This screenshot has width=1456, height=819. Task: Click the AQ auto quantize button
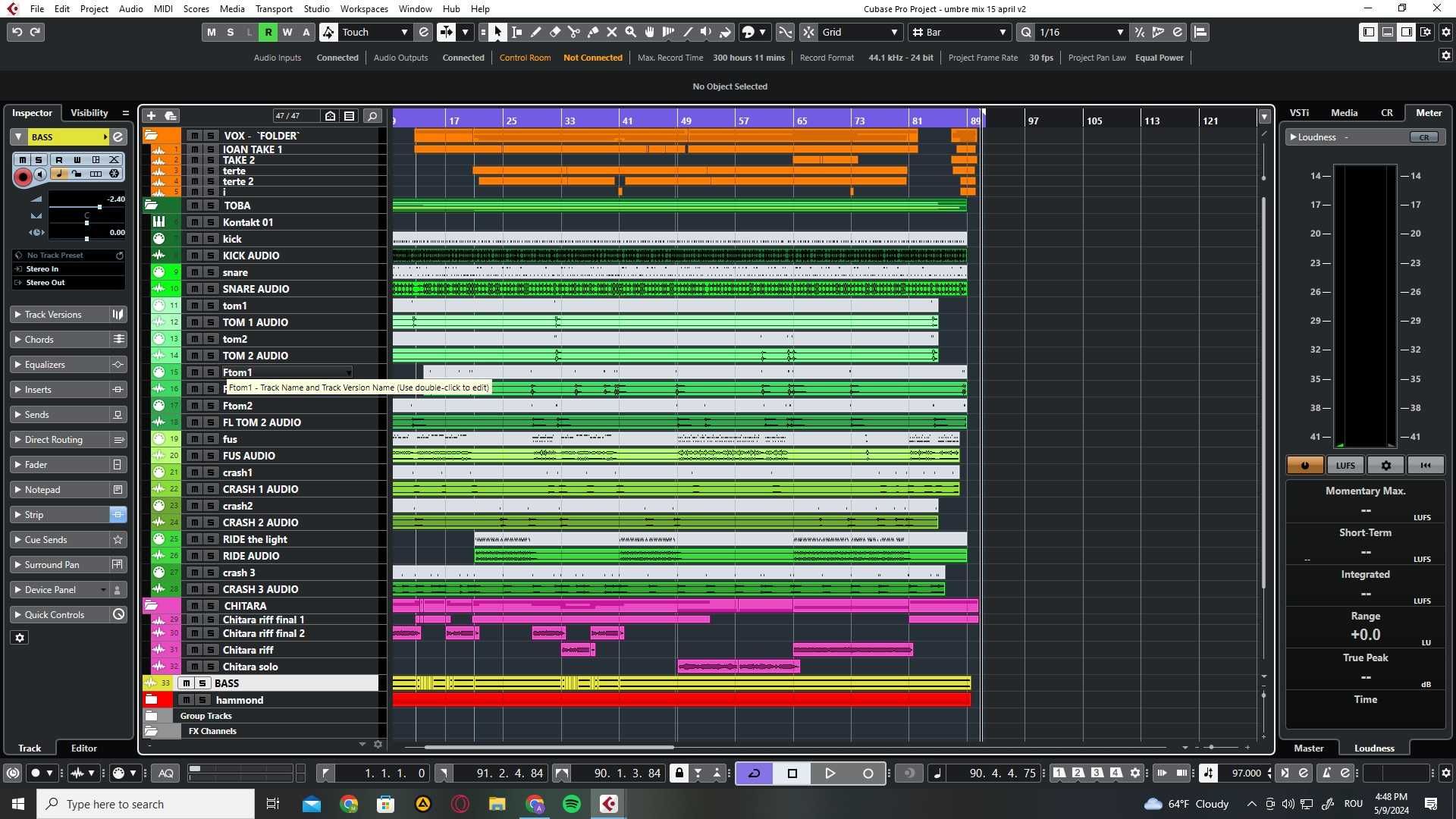click(165, 773)
